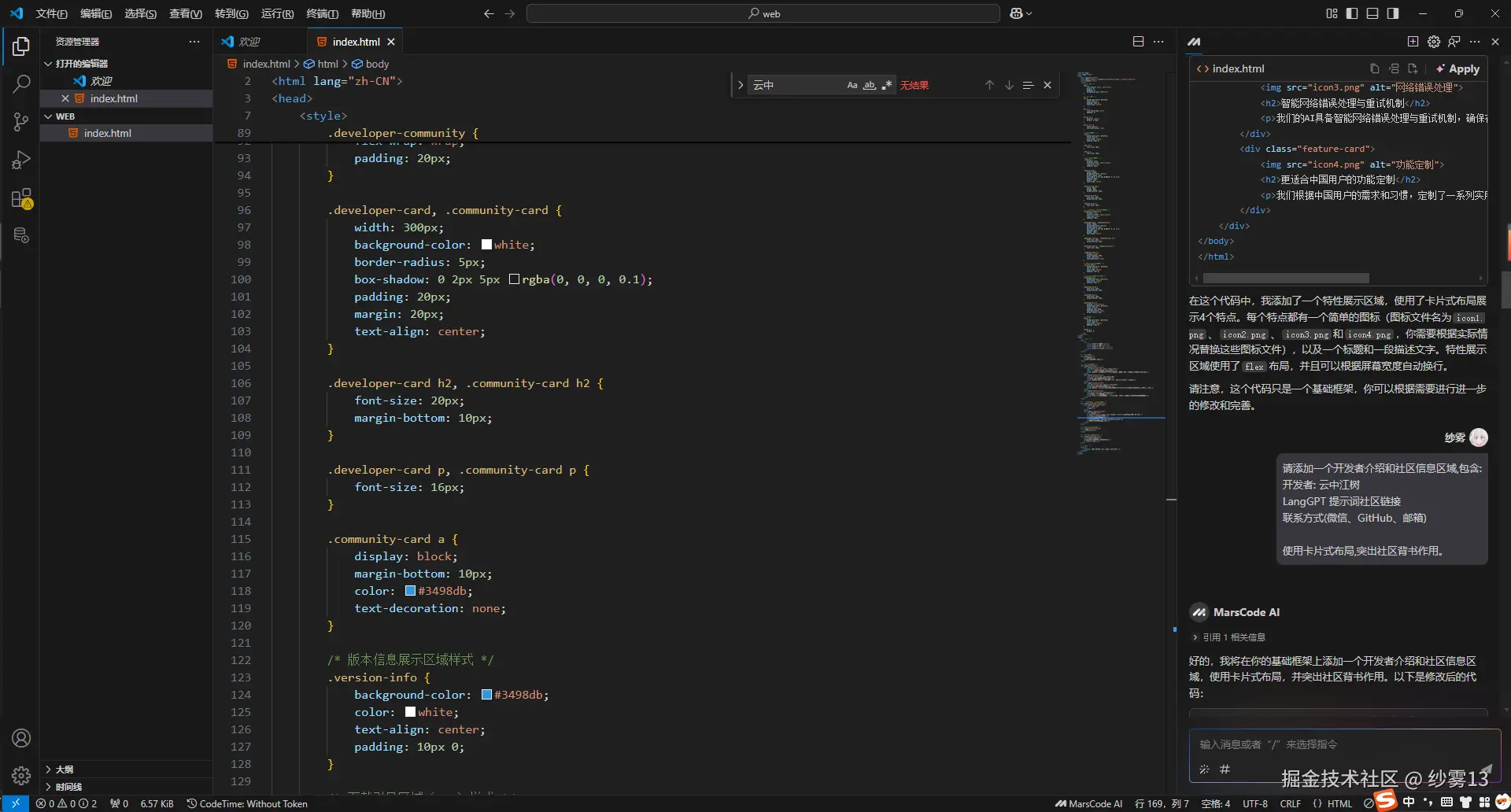
Task: Click the Accounts icon in activity bar
Action: click(x=21, y=738)
